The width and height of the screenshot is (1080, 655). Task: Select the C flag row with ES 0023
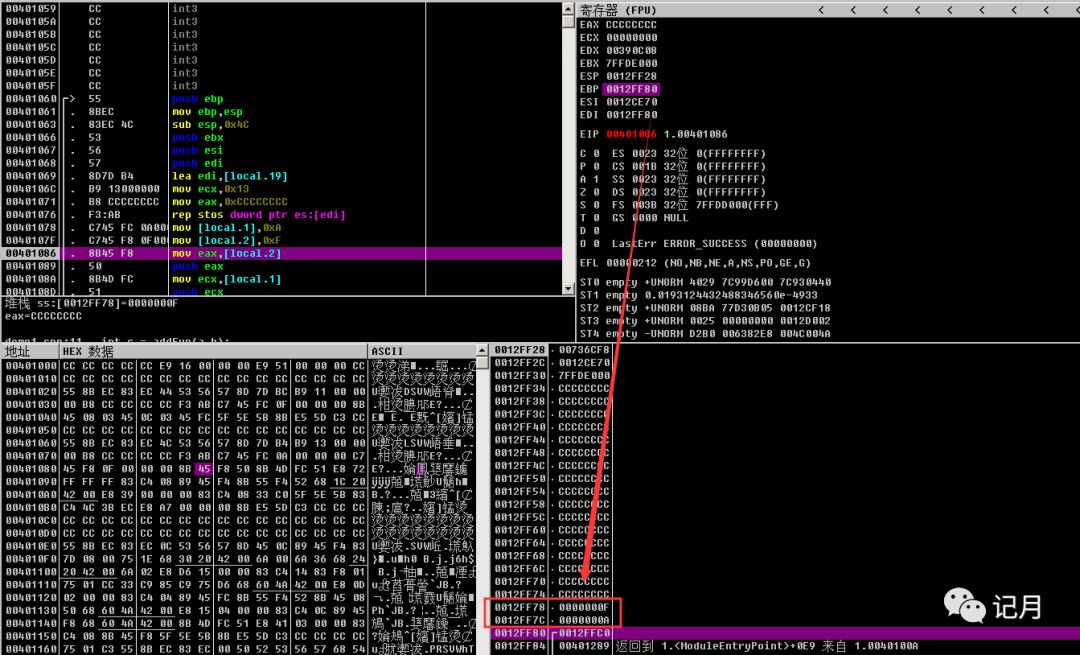click(x=672, y=154)
